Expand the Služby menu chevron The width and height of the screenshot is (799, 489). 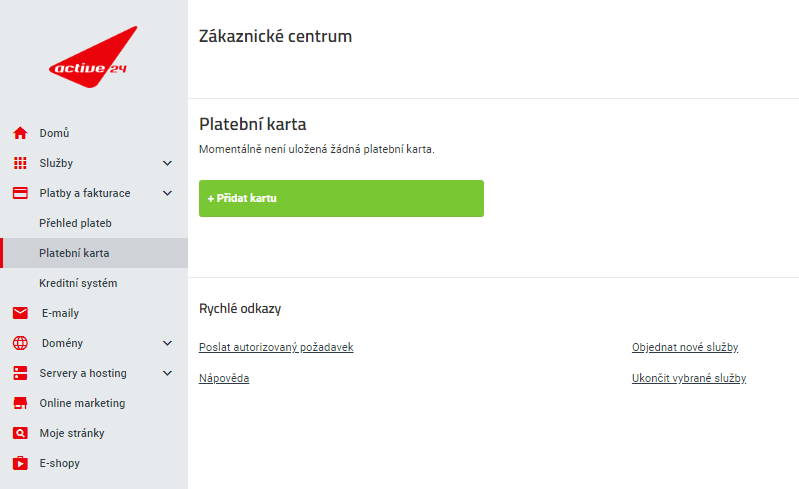coord(167,163)
